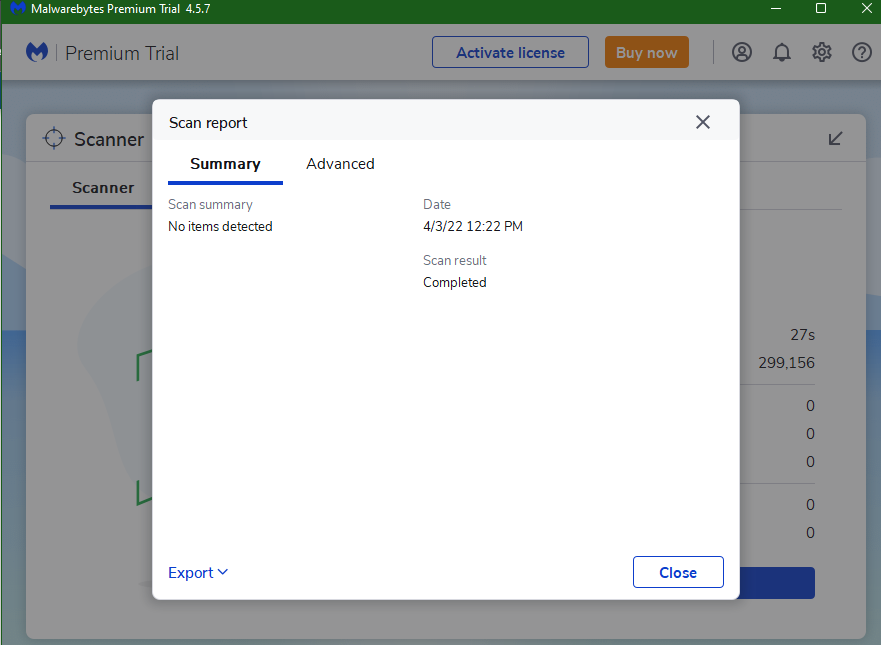Select the Scanner tab behind the dialog

click(103, 188)
